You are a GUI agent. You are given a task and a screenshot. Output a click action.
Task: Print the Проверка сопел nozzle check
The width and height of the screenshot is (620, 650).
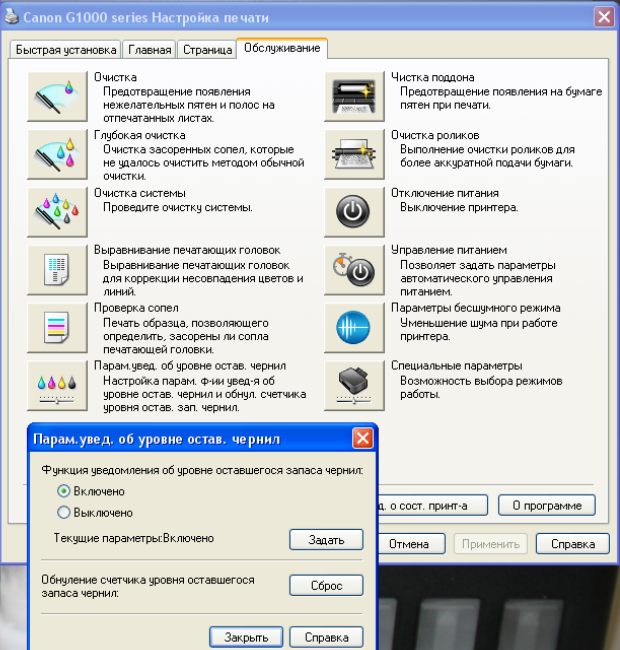click(57, 327)
